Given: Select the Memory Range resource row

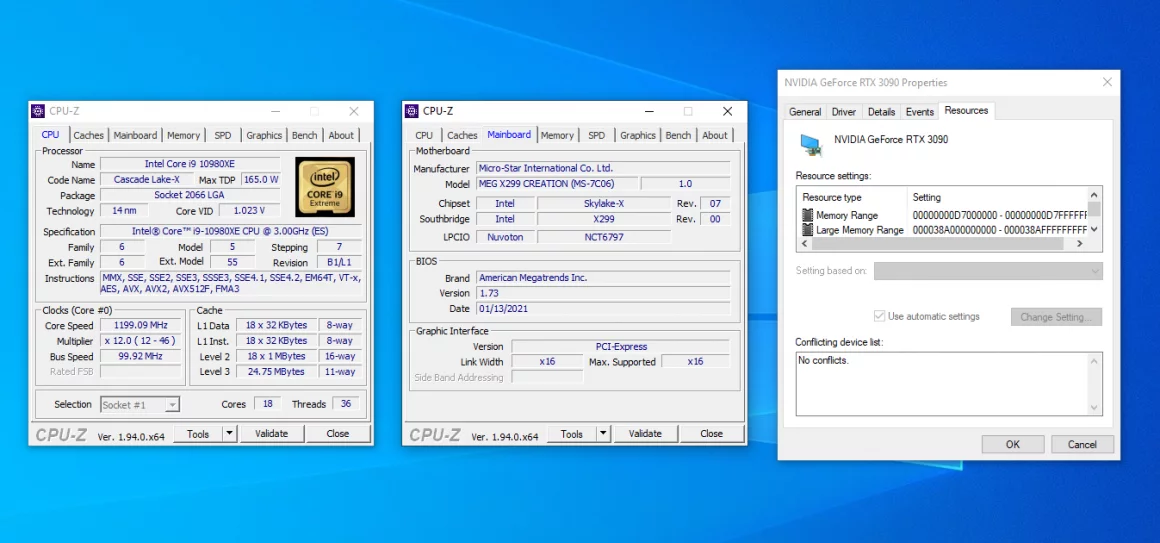Looking at the screenshot, I should pos(943,215).
